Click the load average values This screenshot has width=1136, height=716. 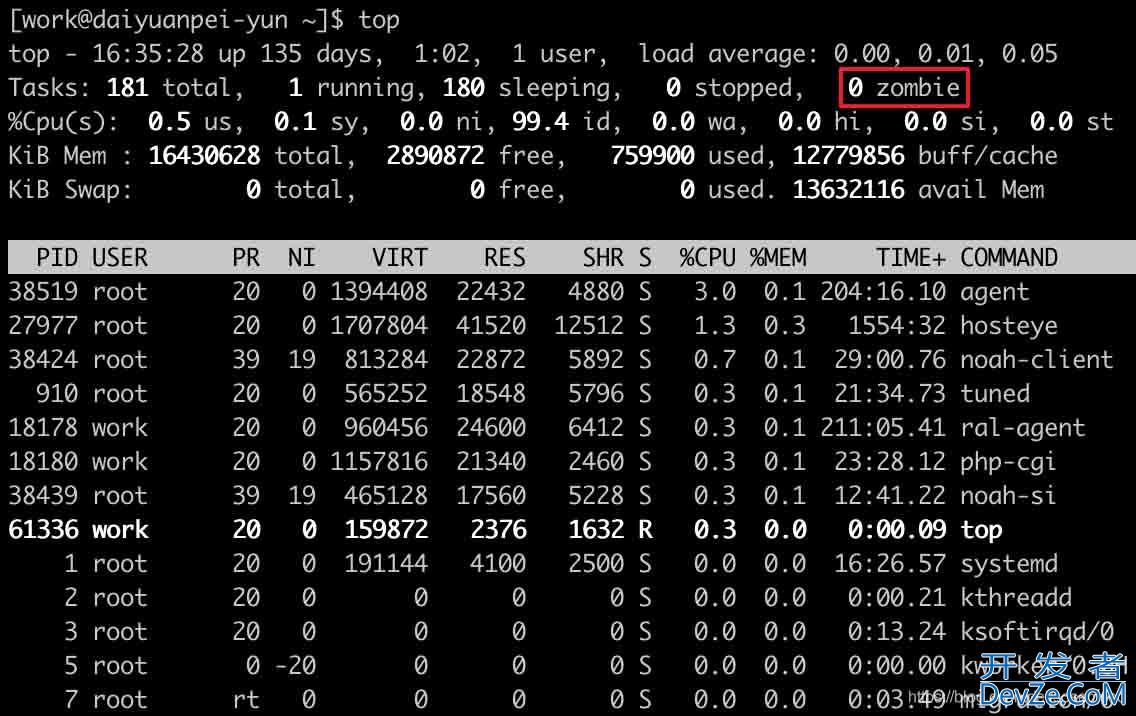tap(945, 54)
